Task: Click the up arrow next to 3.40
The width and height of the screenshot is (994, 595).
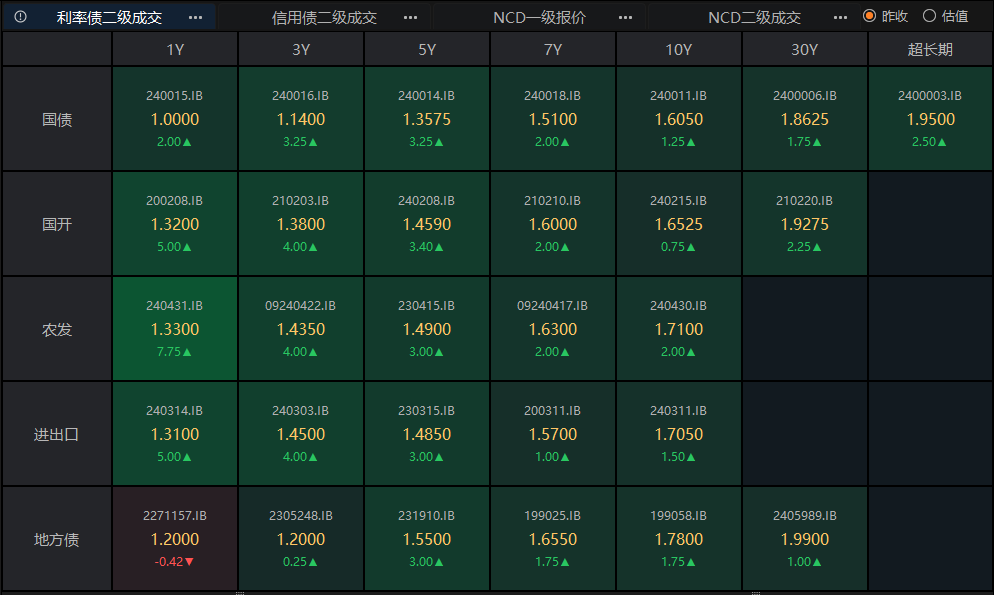Action: [439, 247]
